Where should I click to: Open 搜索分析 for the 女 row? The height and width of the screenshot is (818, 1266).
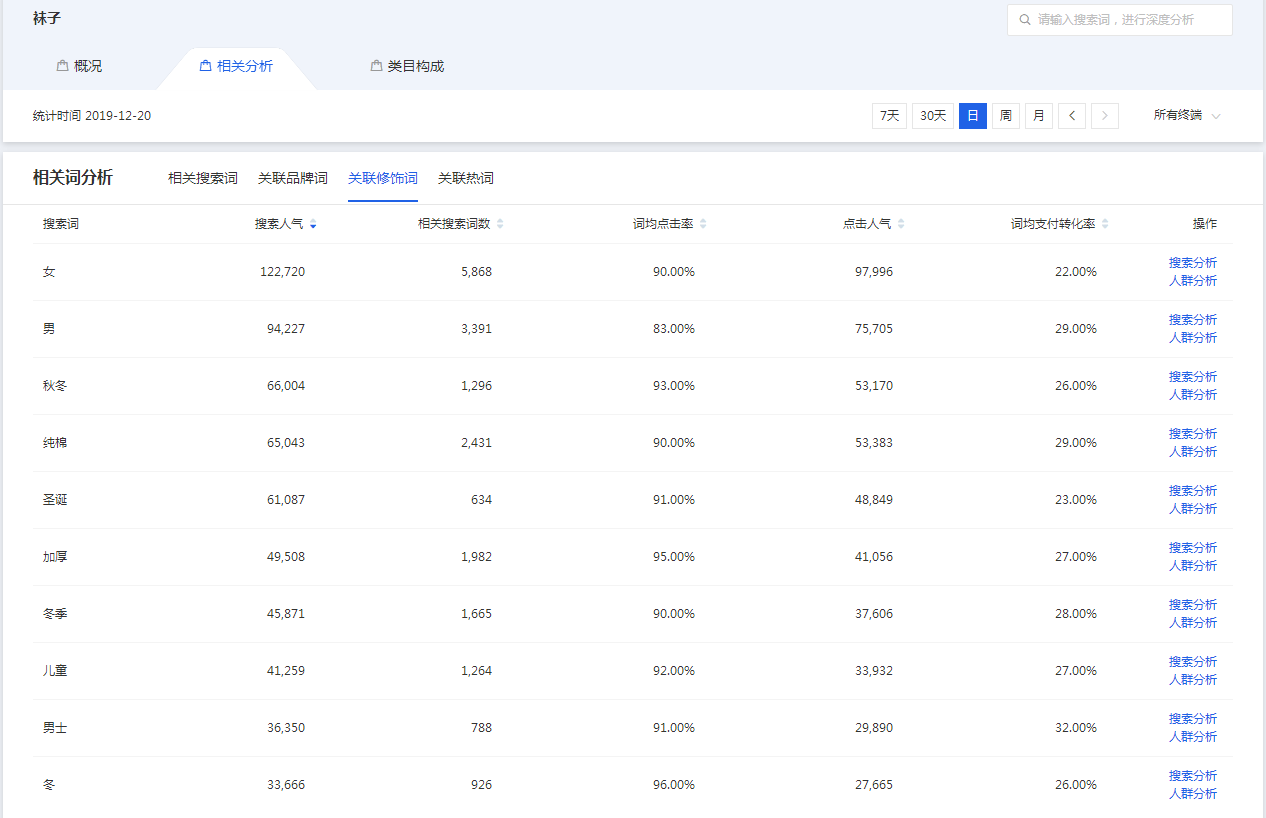pyautogui.click(x=1193, y=263)
